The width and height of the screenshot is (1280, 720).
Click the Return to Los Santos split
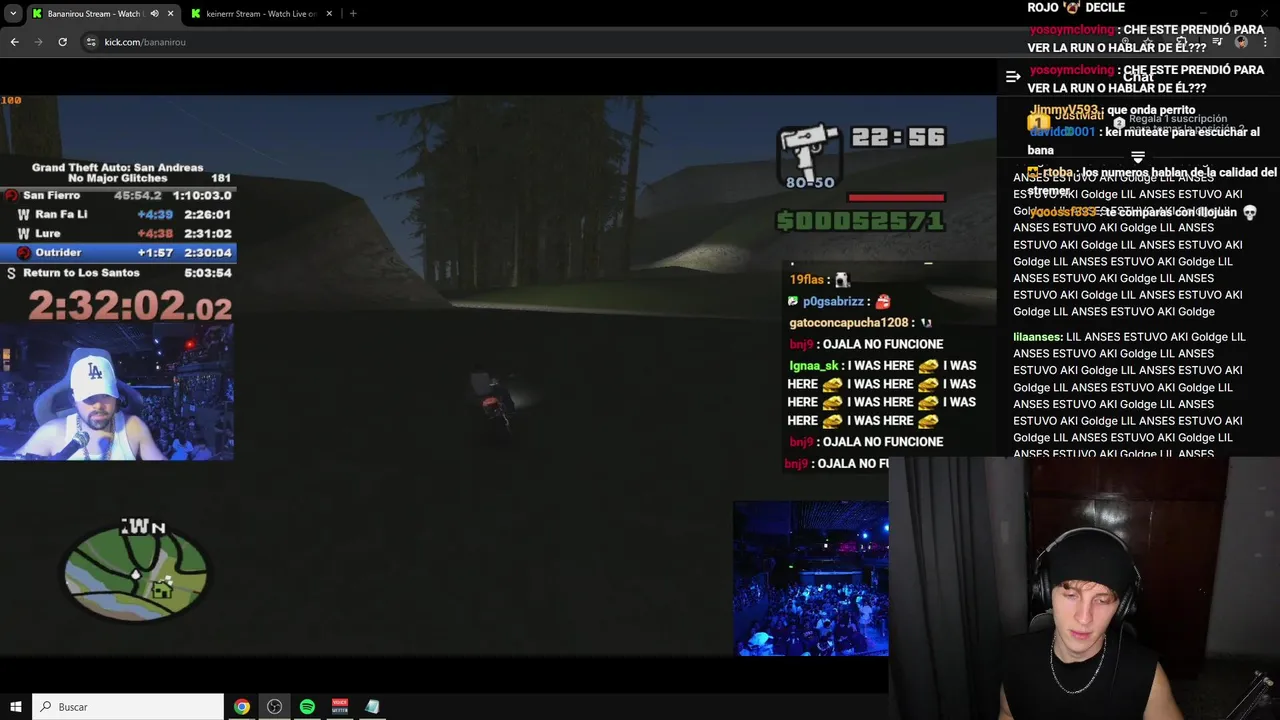click(x=118, y=273)
